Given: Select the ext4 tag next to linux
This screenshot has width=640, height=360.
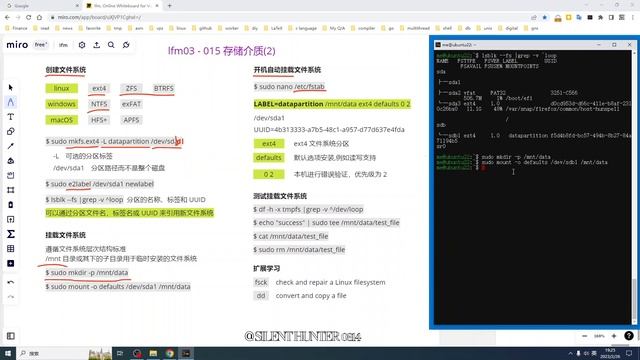Looking at the screenshot, I should pos(99,88).
